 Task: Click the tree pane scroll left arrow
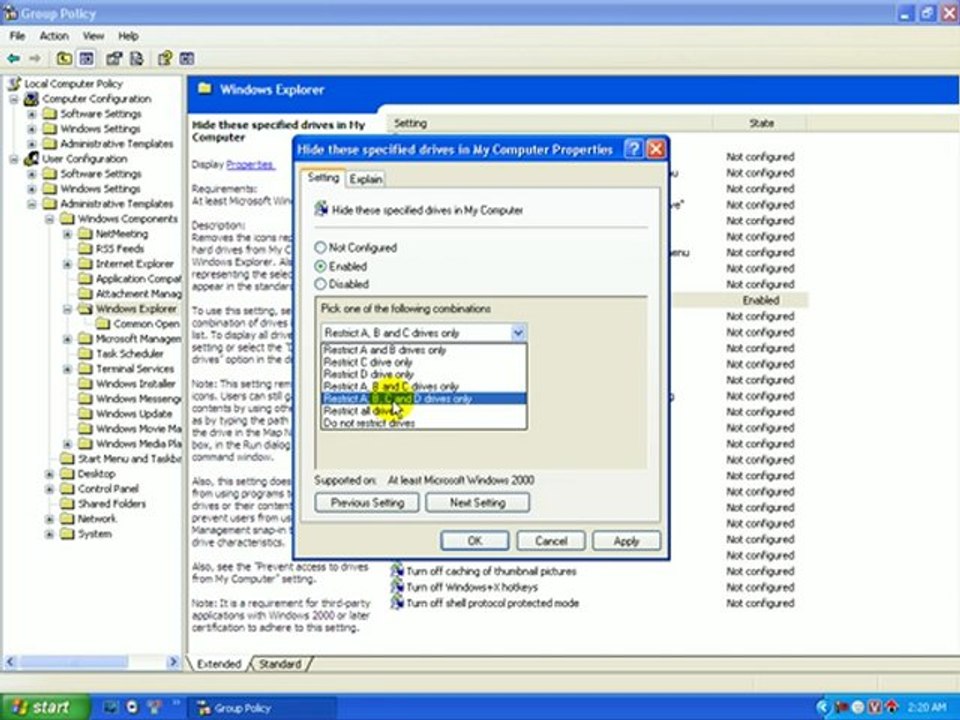click(x=10, y=662)
